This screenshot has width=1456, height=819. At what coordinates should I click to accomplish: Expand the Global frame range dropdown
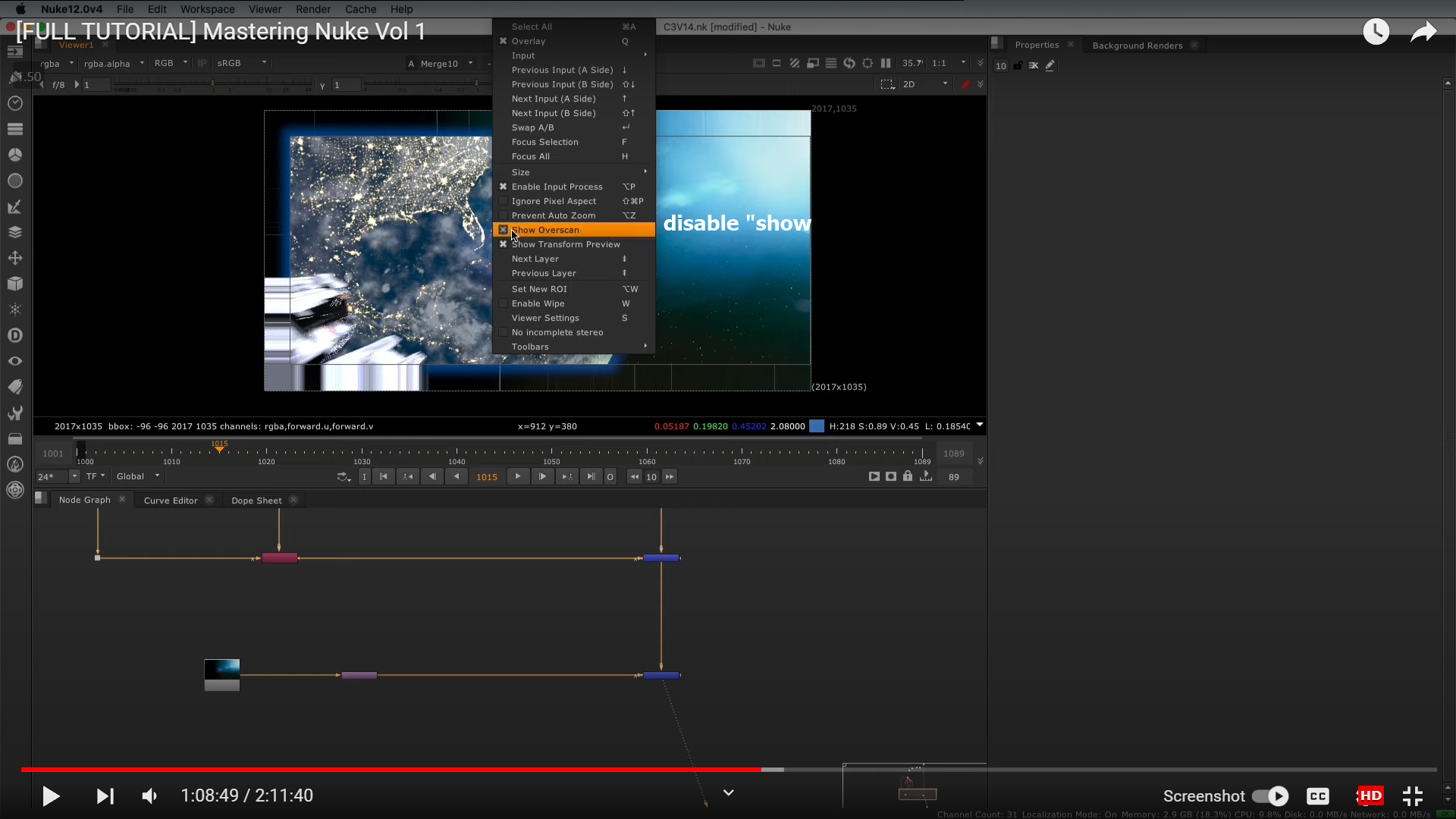point(138,476)
